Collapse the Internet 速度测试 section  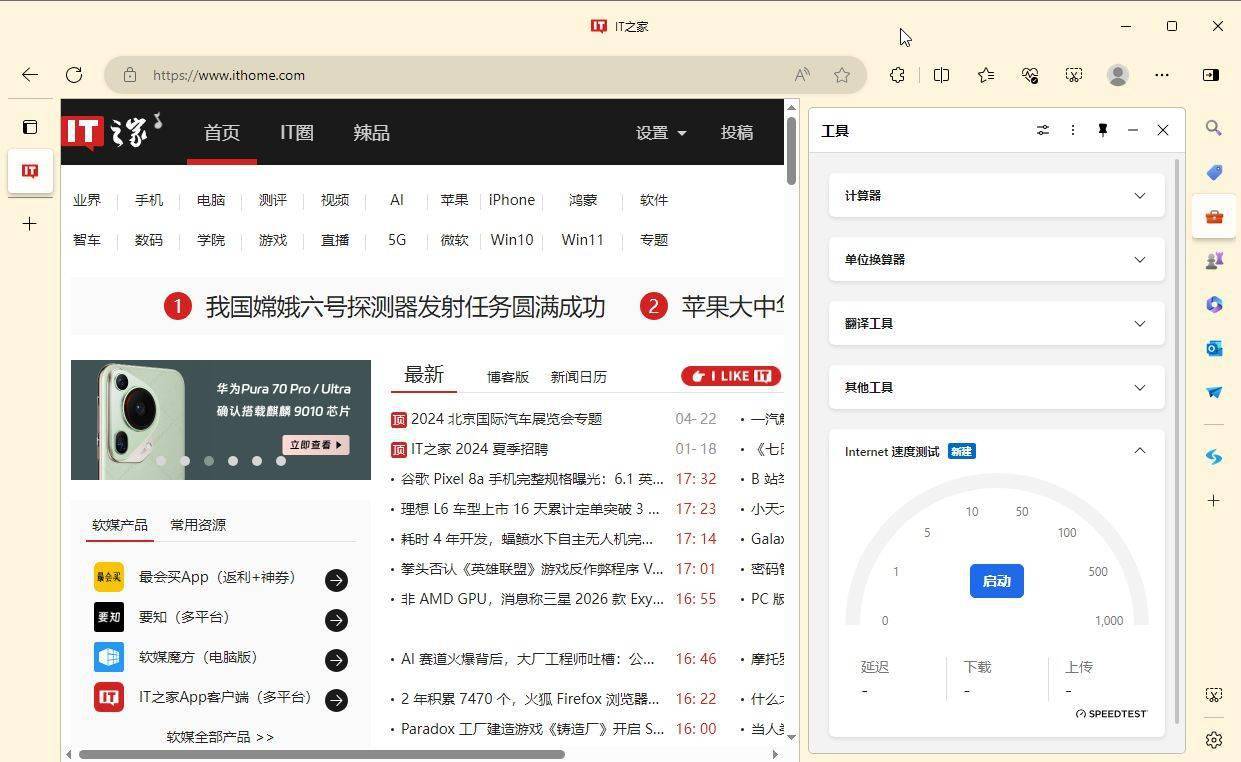[x=1139, y=451]
